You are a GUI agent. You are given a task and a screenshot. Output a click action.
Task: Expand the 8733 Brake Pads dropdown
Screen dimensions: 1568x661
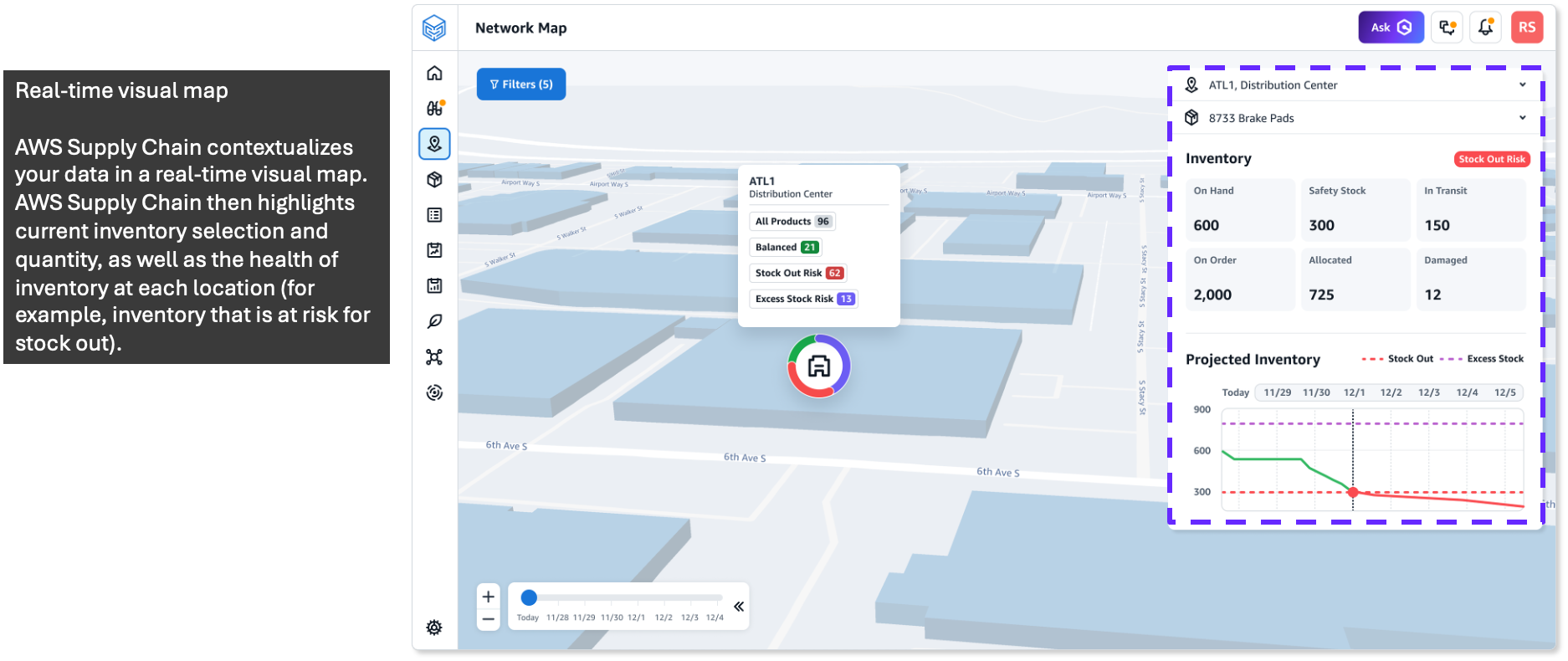pyautogui.click(x=1355, y=118)
